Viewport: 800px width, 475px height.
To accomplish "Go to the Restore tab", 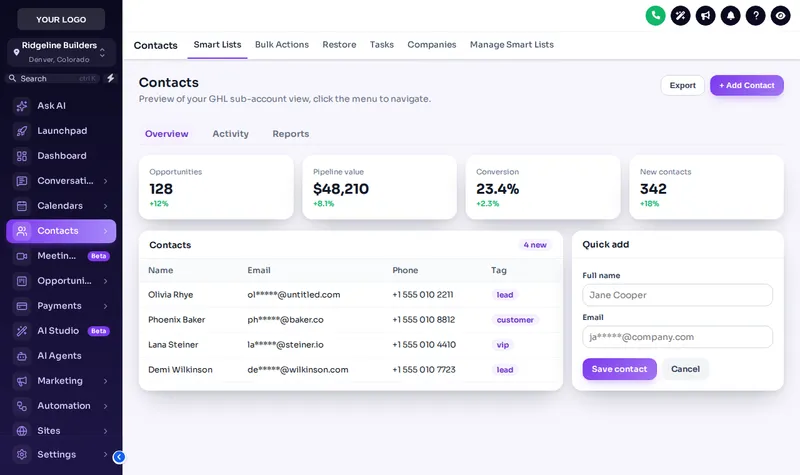I will coord(339,44).
